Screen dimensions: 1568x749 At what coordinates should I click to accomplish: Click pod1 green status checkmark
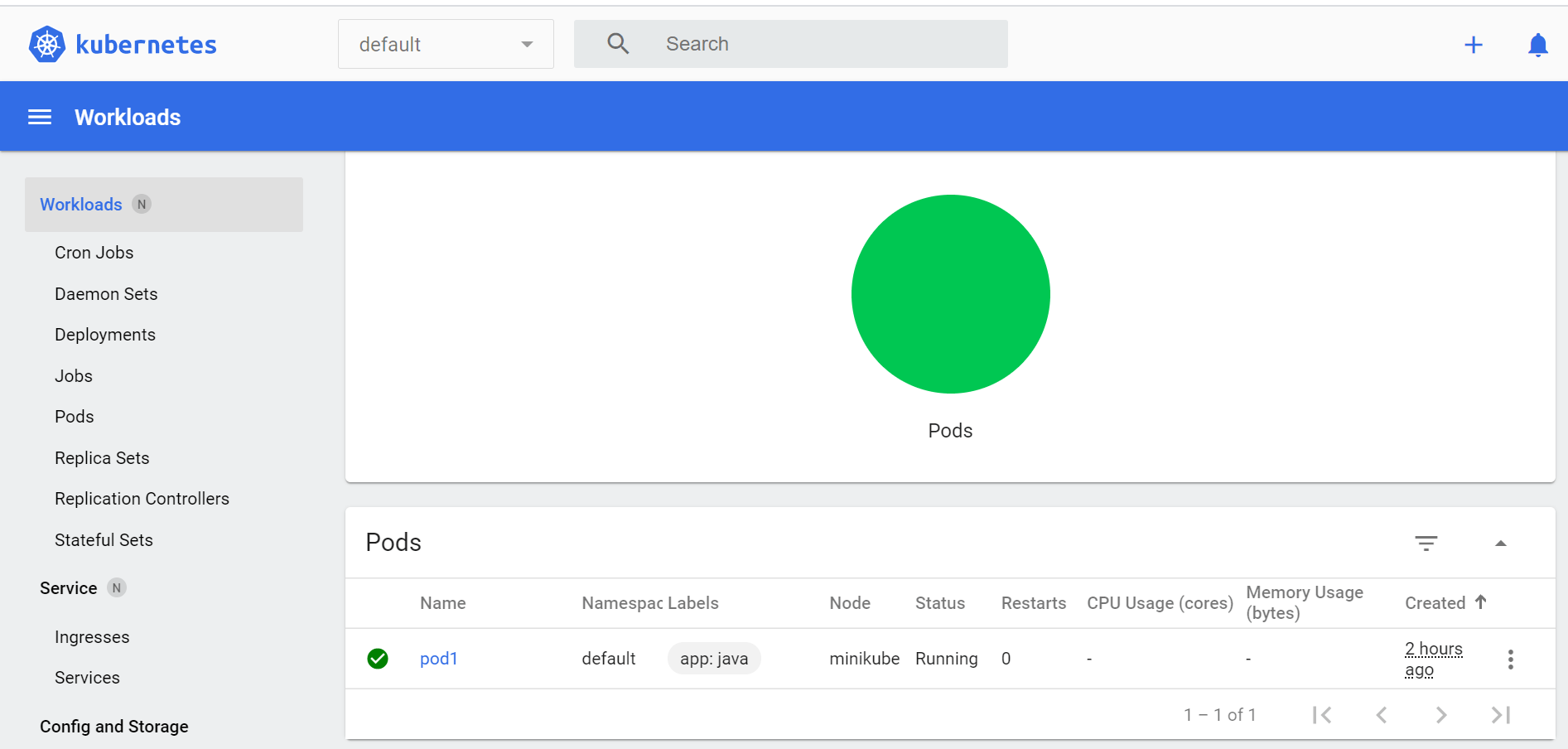pos(378,659)
